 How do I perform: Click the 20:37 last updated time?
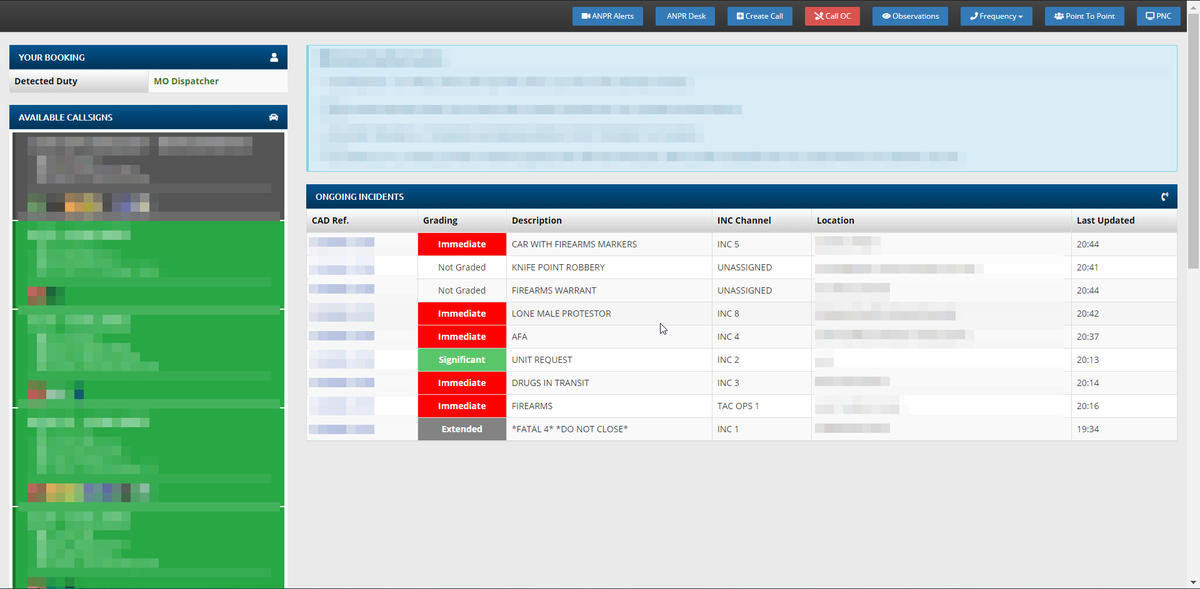pyautogui.click(x=1087, y=336)
